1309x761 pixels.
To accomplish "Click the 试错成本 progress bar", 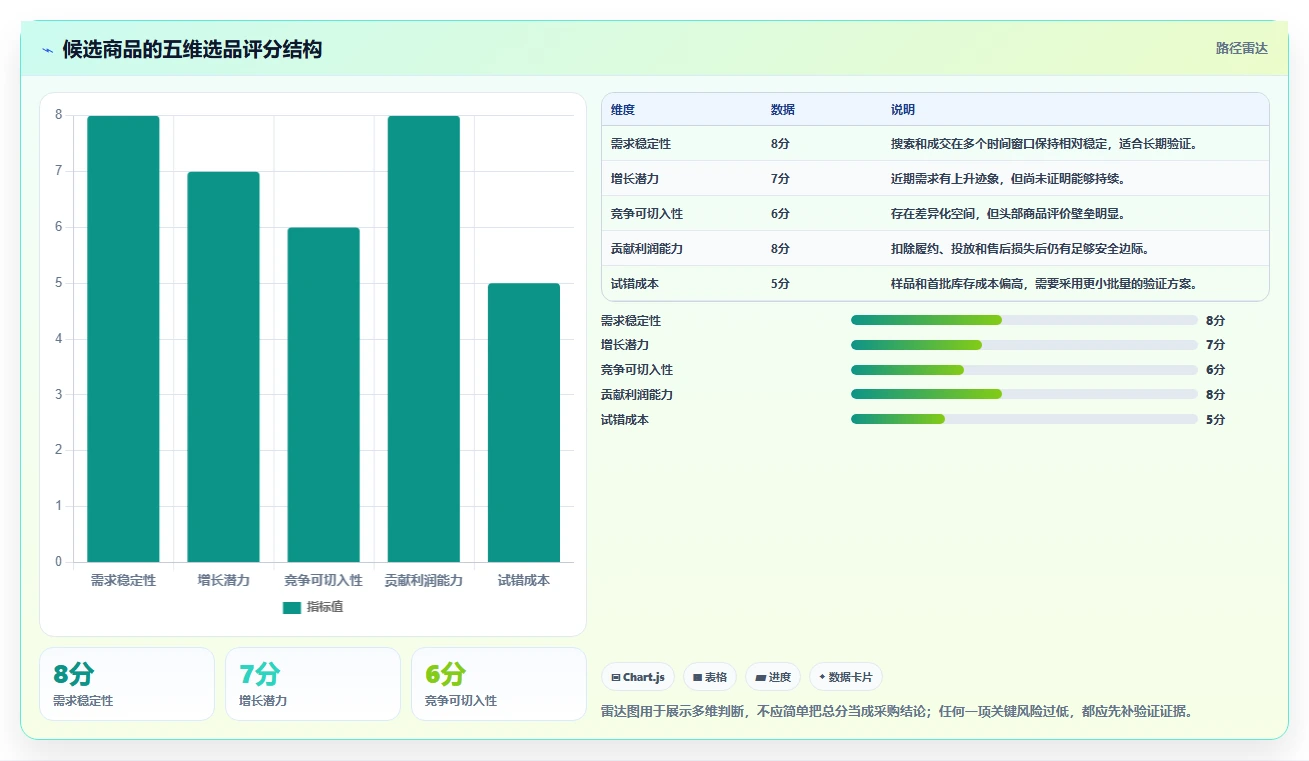I will pyautogui.click(x=1024, y=419).
